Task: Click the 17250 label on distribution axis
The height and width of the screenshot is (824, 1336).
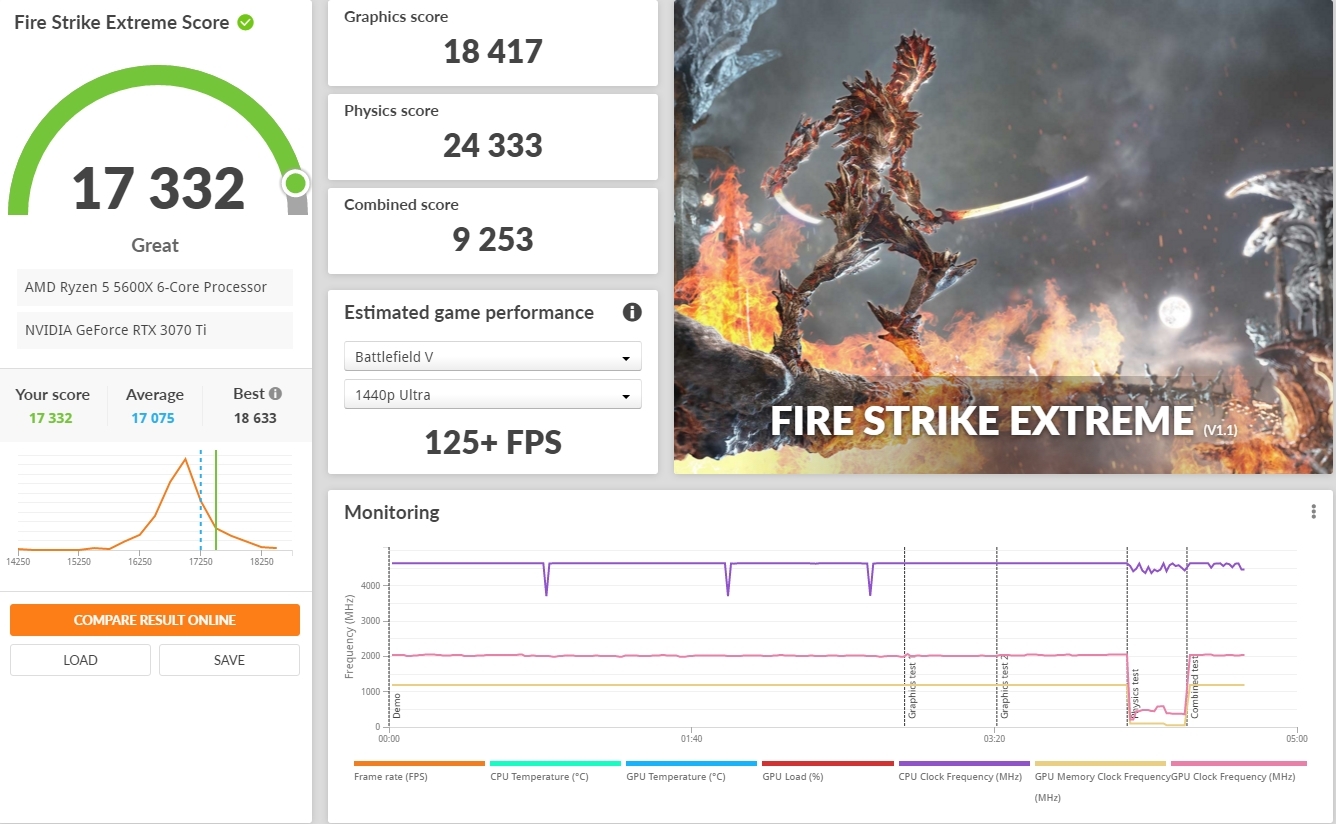Action: tap(201, 562)
